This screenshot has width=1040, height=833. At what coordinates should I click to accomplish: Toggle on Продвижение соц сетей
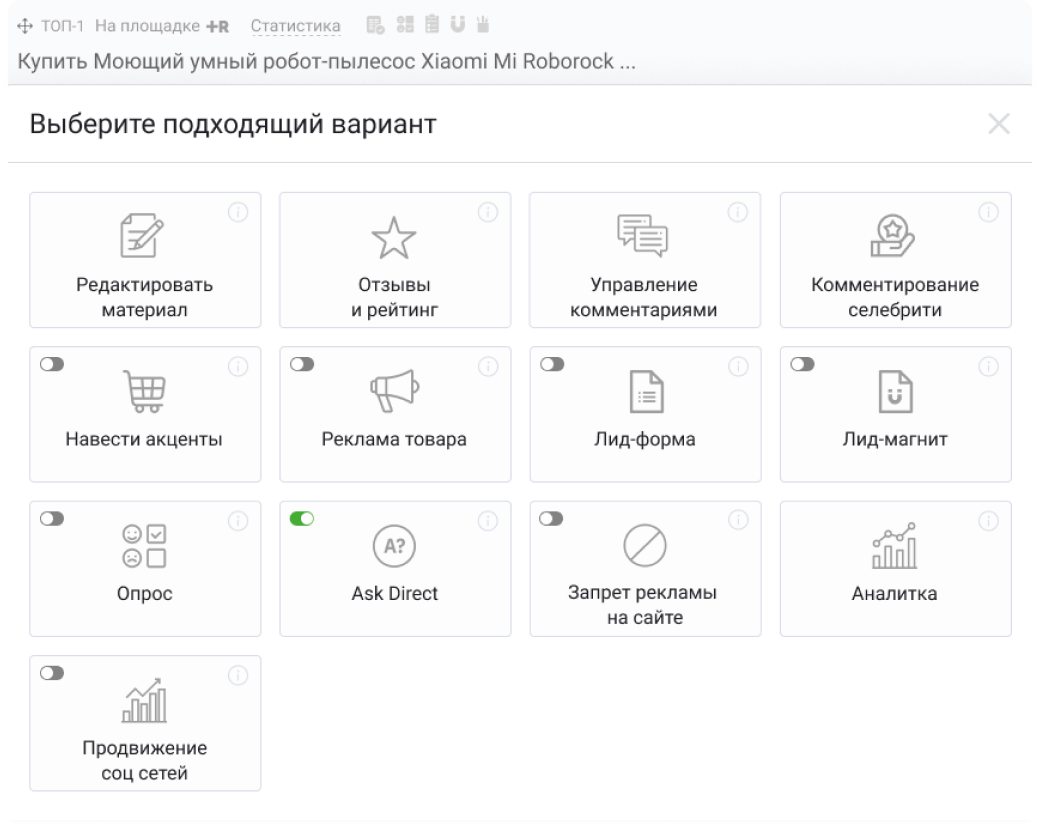coord(51,673)
